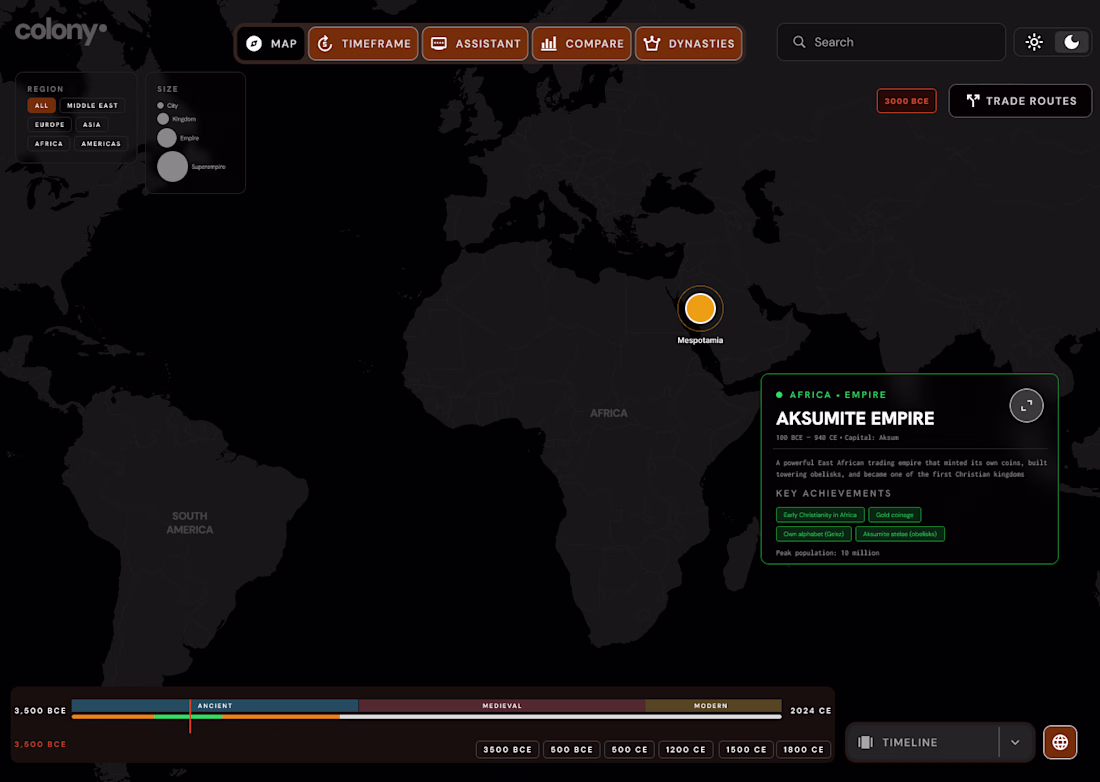Viewport: 1100px width, 782px height.
Task: Expand the Timeline dropdown chevron
Action: click(1015, 742)
